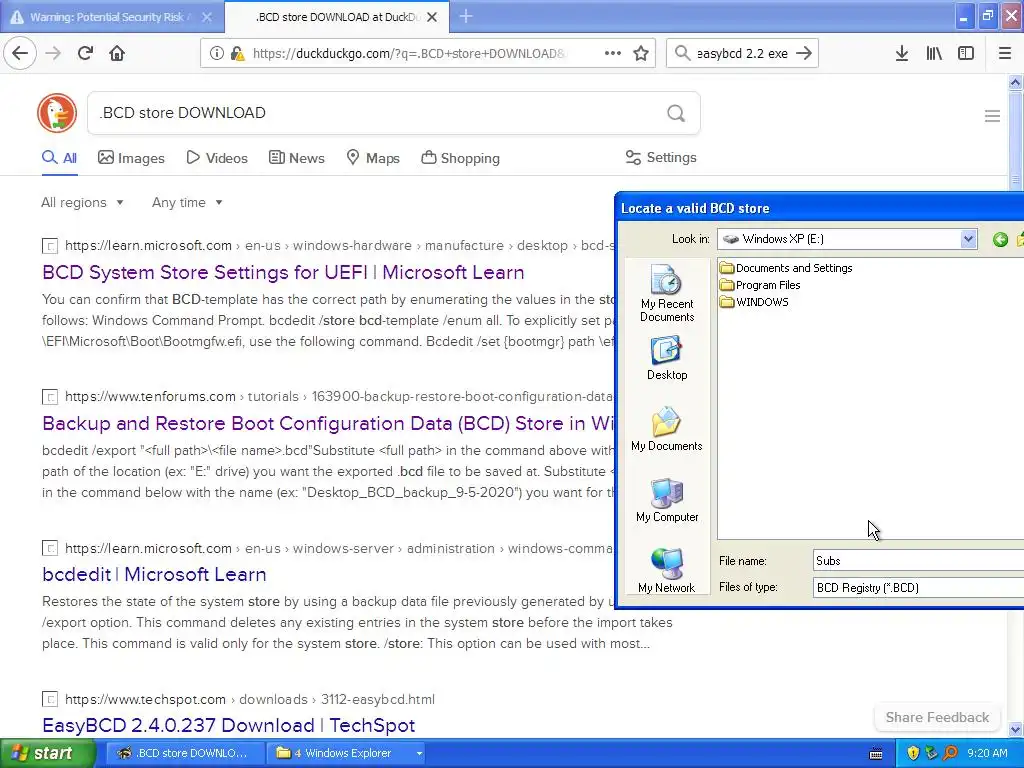Open DuckDuckGo Settings
This screenshot has width=1024, height=768.
[x=661, y=157]
